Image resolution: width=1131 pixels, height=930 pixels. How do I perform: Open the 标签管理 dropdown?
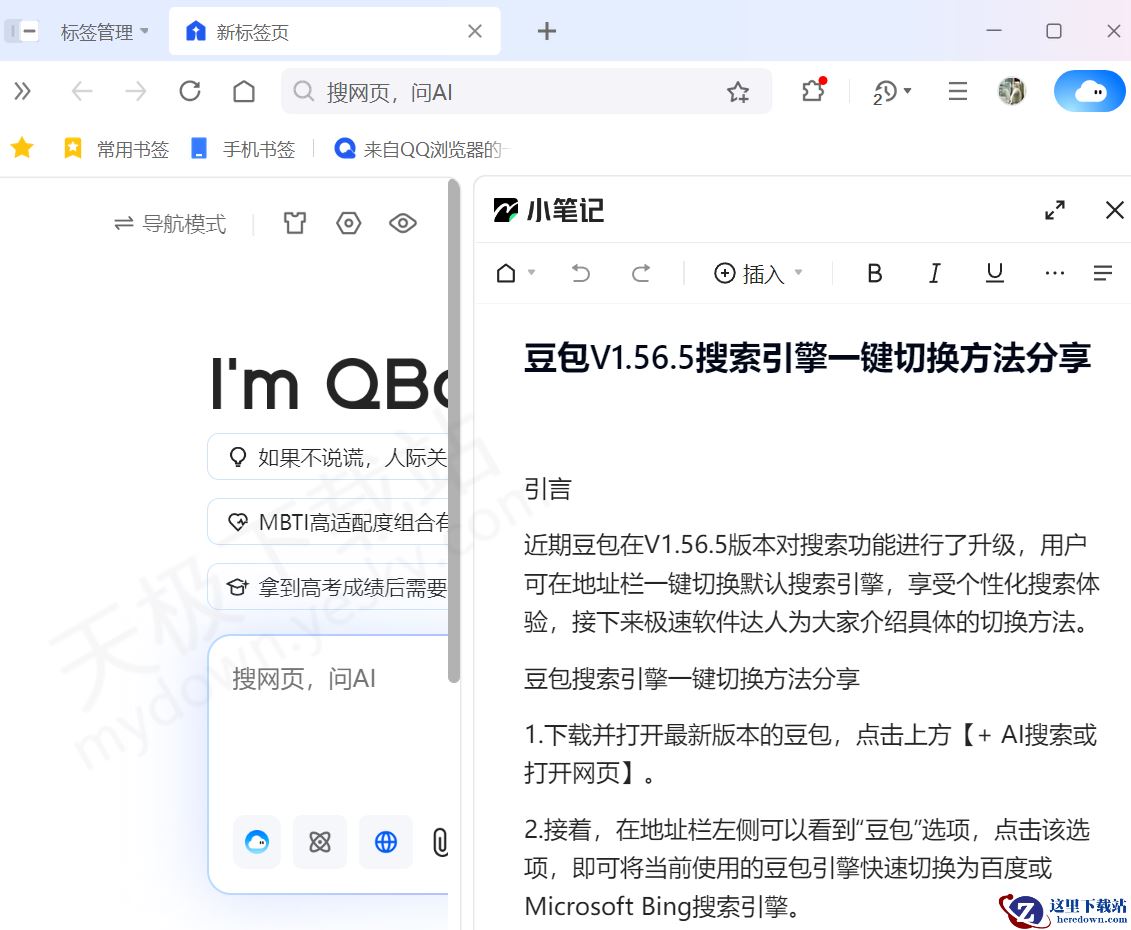[105, 32]
